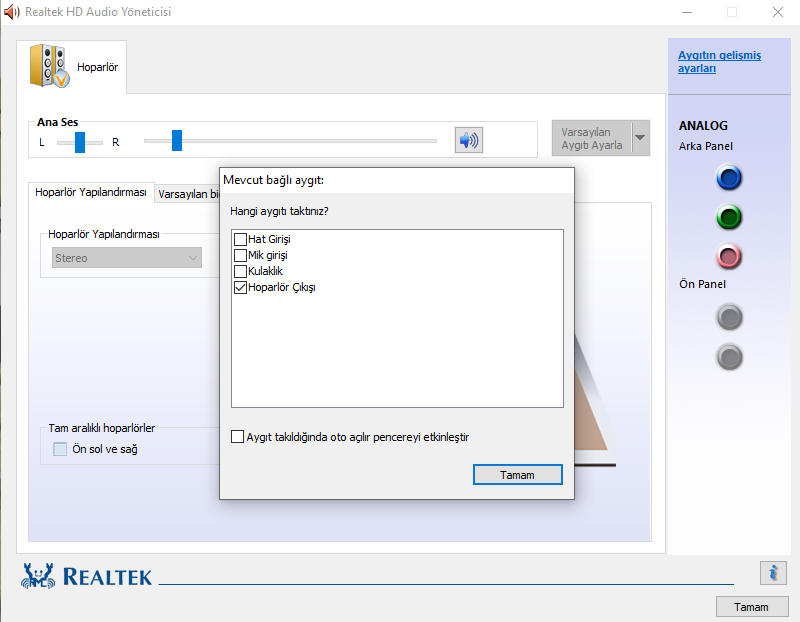Click the Varsayılan Aygıtı Ayarla button

[x=592, y=138]
